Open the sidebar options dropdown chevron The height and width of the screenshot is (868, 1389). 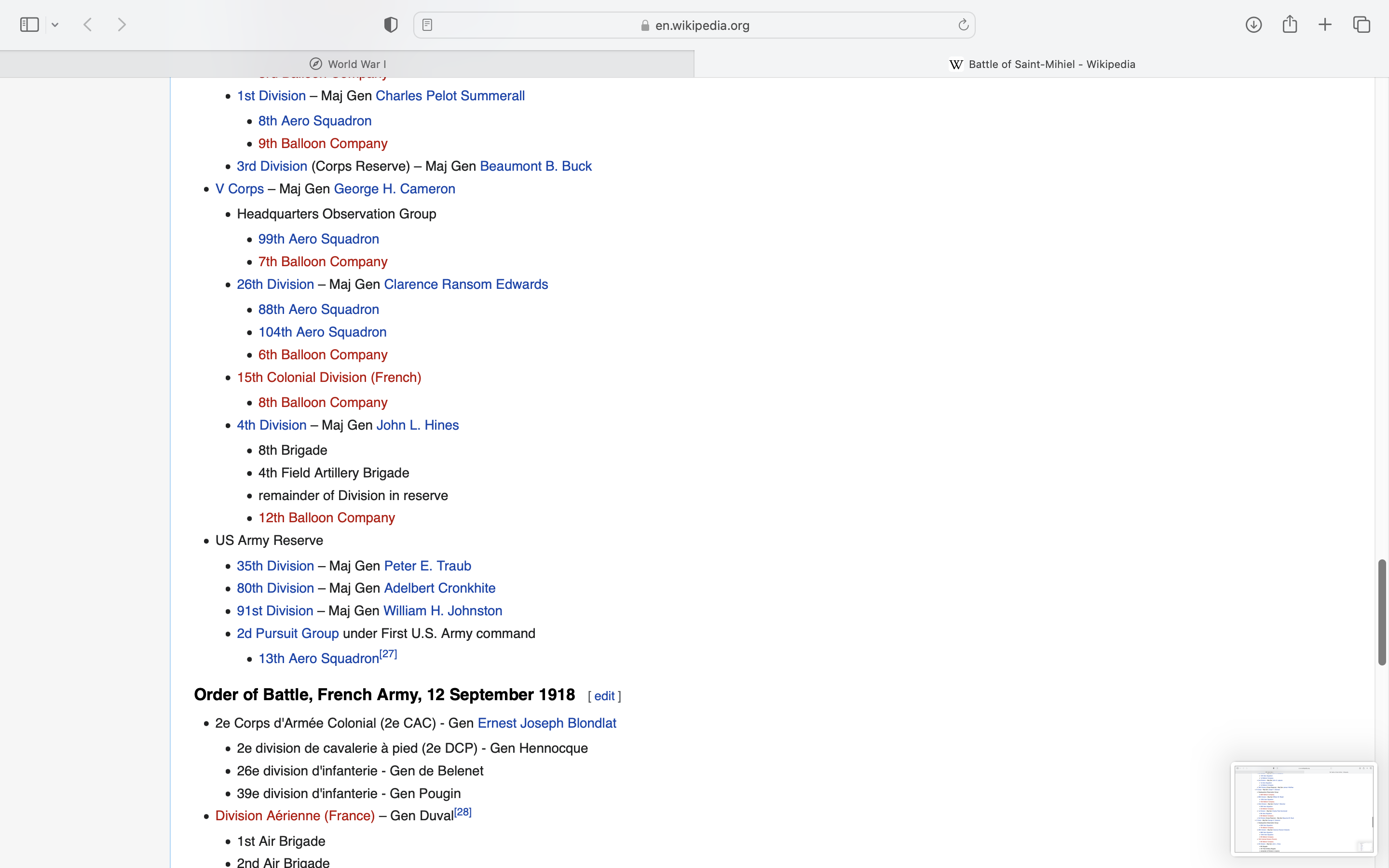tap(55, 25)
